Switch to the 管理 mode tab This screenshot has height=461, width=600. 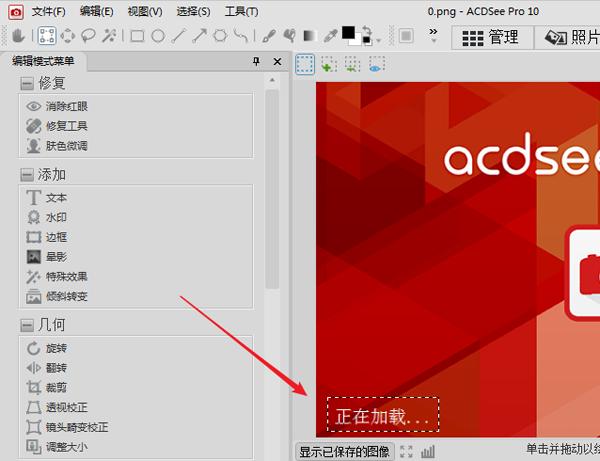pyautogui.click(x=491, y=37)
